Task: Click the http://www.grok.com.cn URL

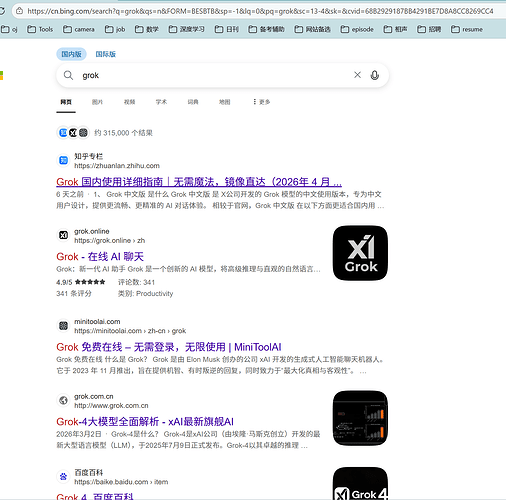Action: tap(111, 405)
